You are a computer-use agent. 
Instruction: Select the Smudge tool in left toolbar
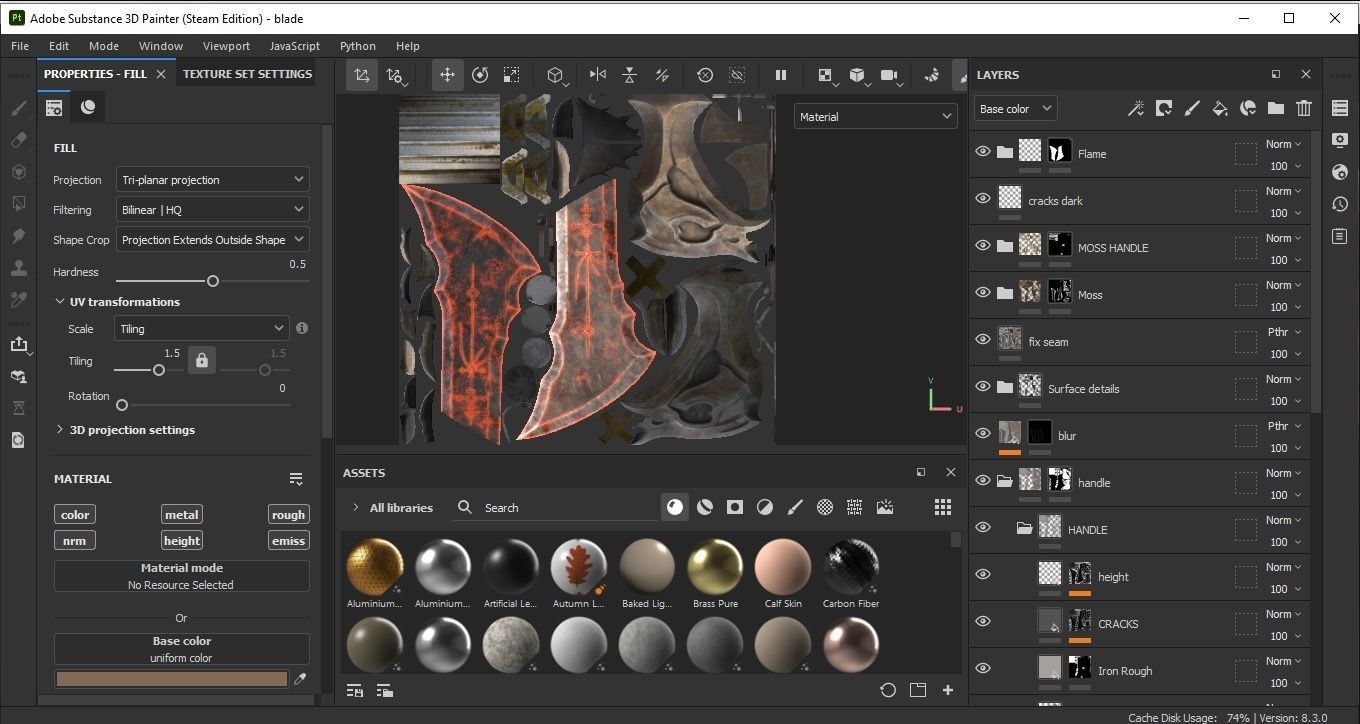point(18,236)
